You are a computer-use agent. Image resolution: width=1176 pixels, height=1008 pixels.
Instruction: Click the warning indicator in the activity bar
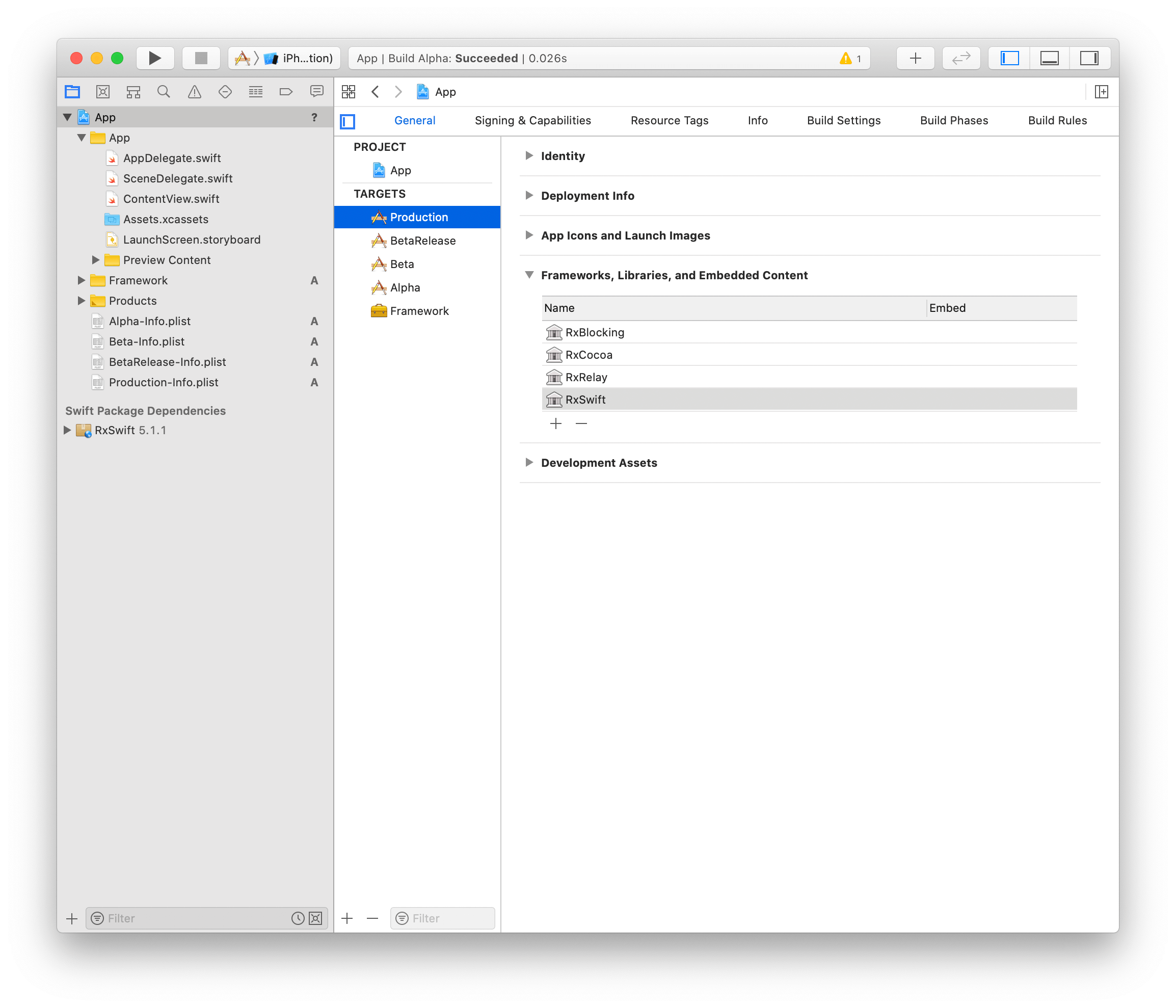(850, 59)
